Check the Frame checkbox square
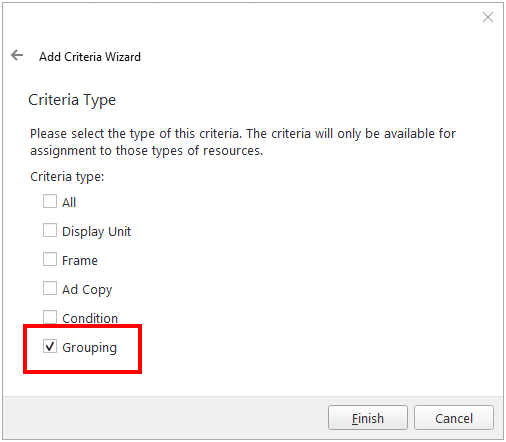The width and height of the screenshot is (506, 442). click(x=50, y=259)
